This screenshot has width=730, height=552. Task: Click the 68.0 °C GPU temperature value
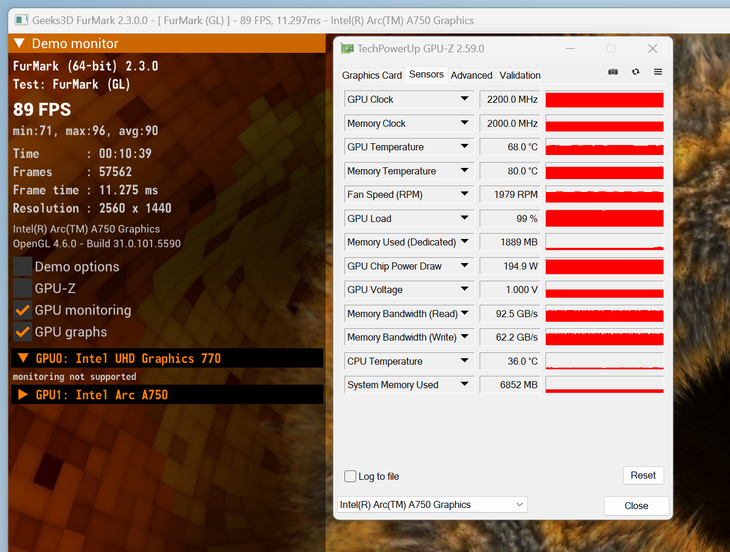[x=510, y=147]
